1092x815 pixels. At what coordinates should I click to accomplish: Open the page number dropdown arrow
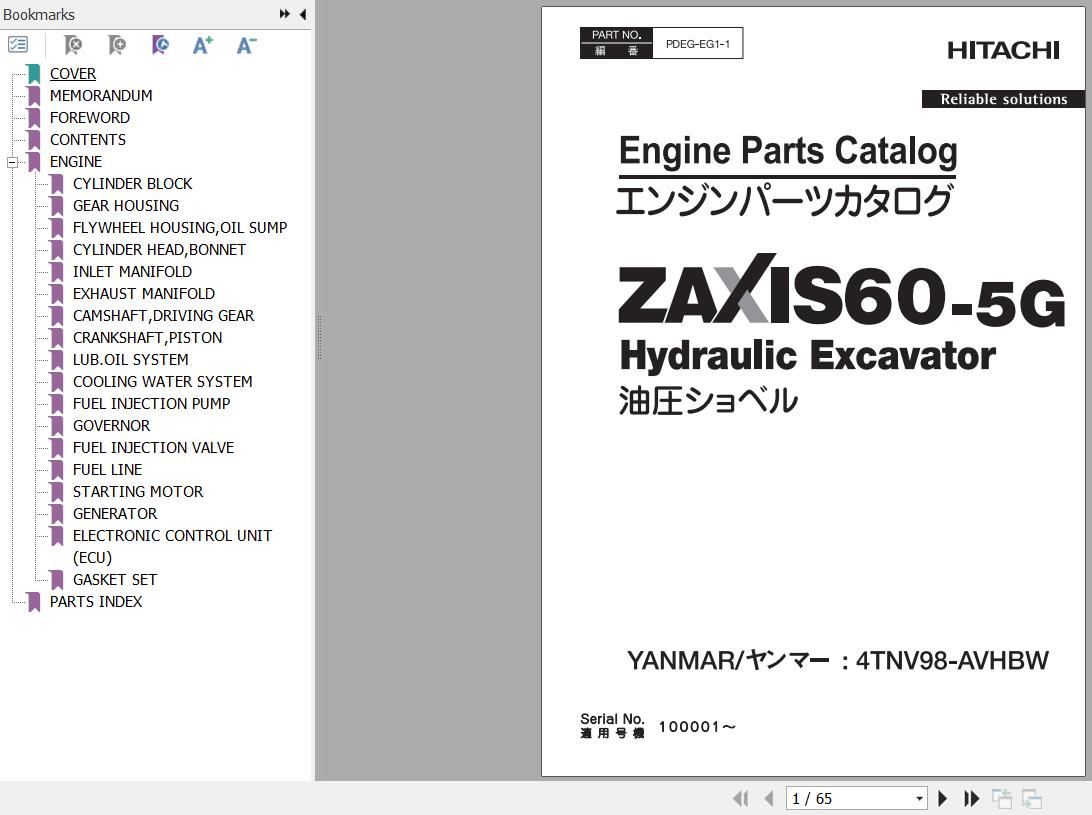tap(919, 798)
